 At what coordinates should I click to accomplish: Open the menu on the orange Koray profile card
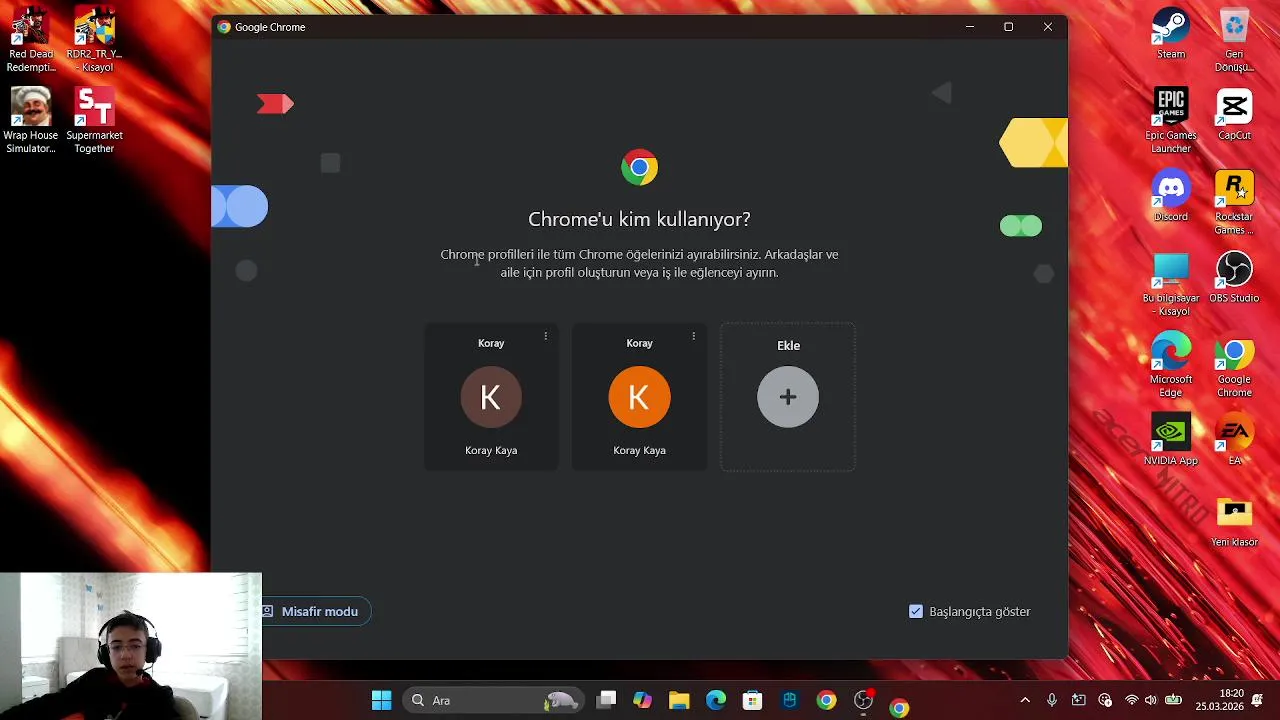pyautogui.click(x=693, y=336)
